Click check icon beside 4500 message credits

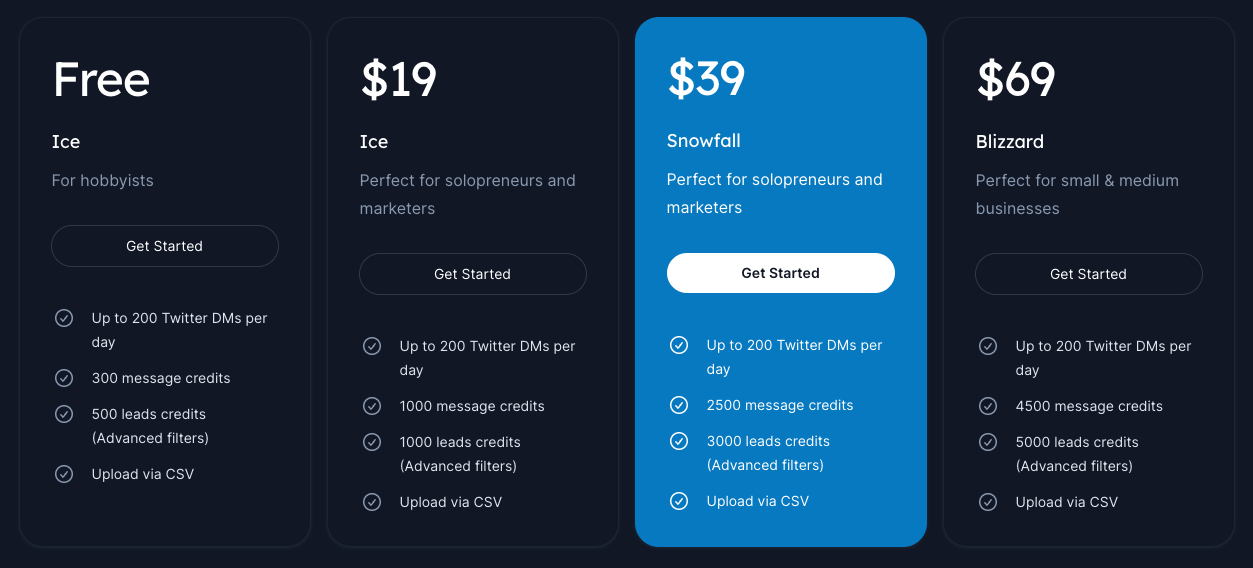coord(988,406)
